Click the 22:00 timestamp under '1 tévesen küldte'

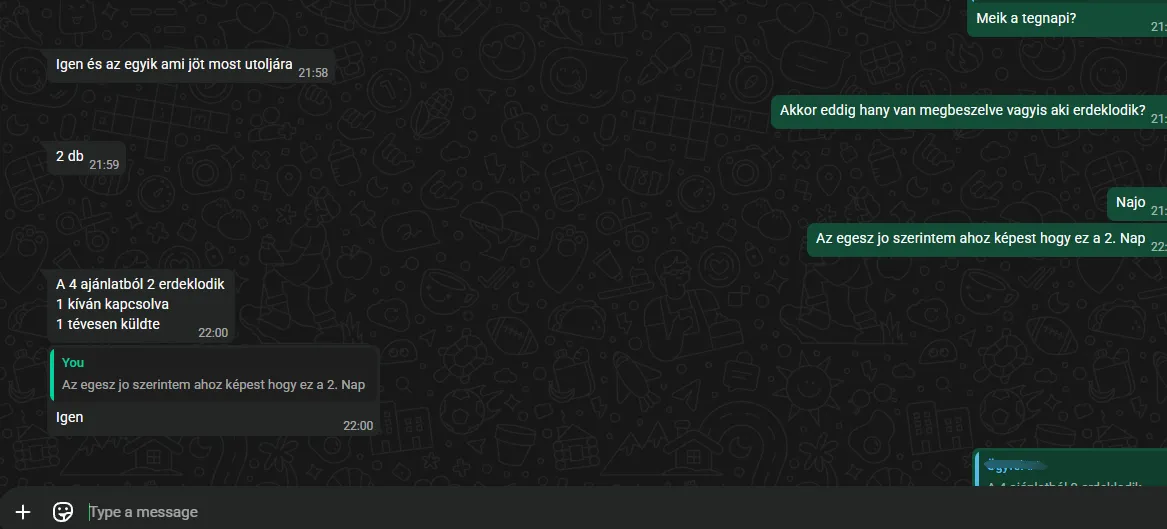[x=213, y=333]
